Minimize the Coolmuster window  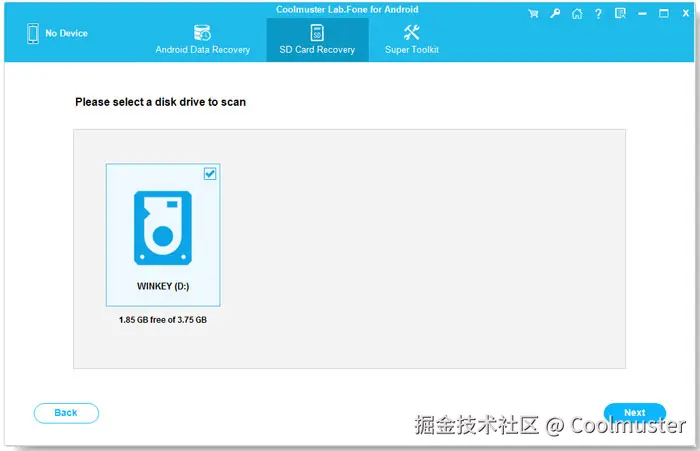pyautogui.click(x=642, y=14)
